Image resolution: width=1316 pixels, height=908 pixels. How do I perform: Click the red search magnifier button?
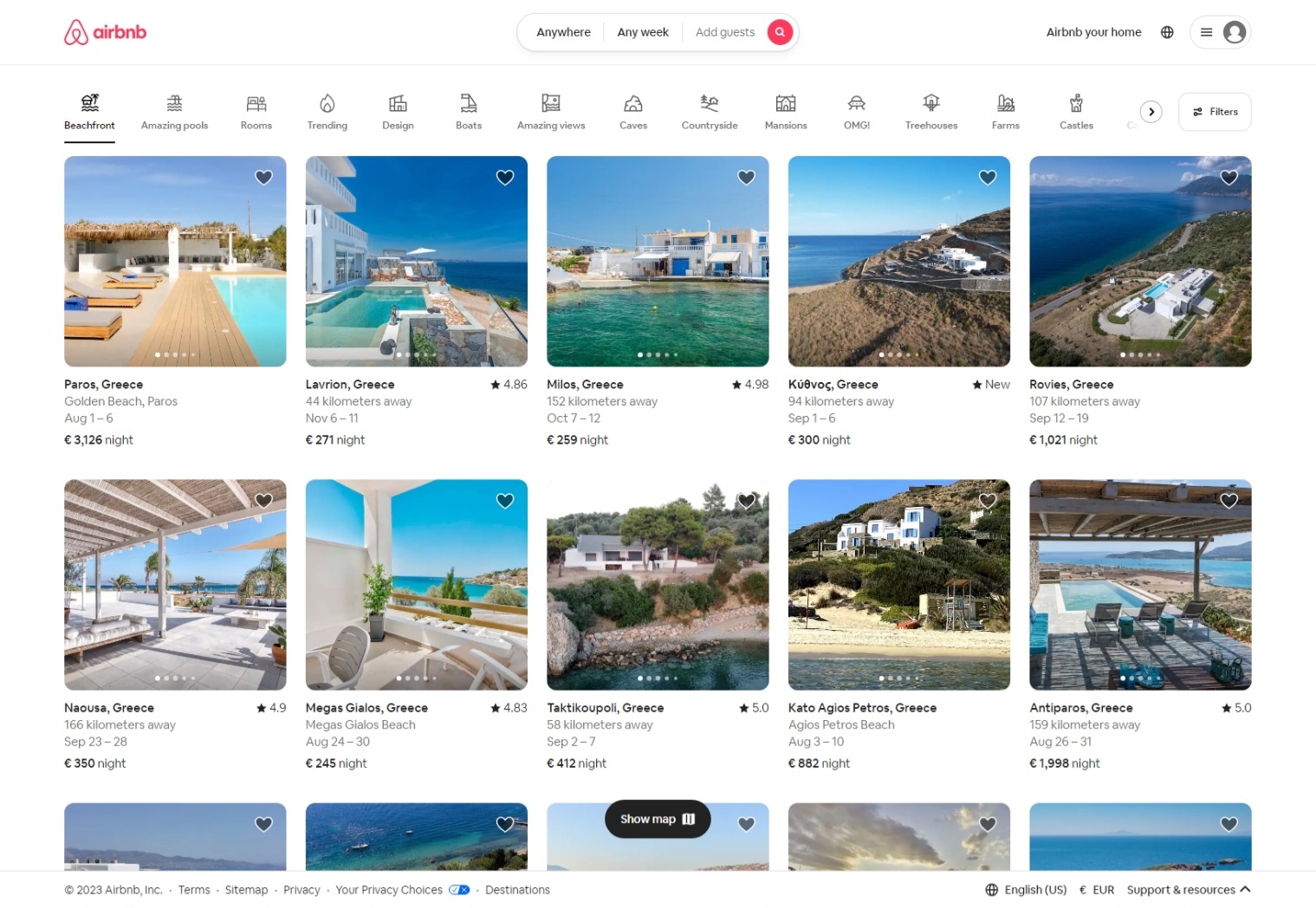pos(780,32)
